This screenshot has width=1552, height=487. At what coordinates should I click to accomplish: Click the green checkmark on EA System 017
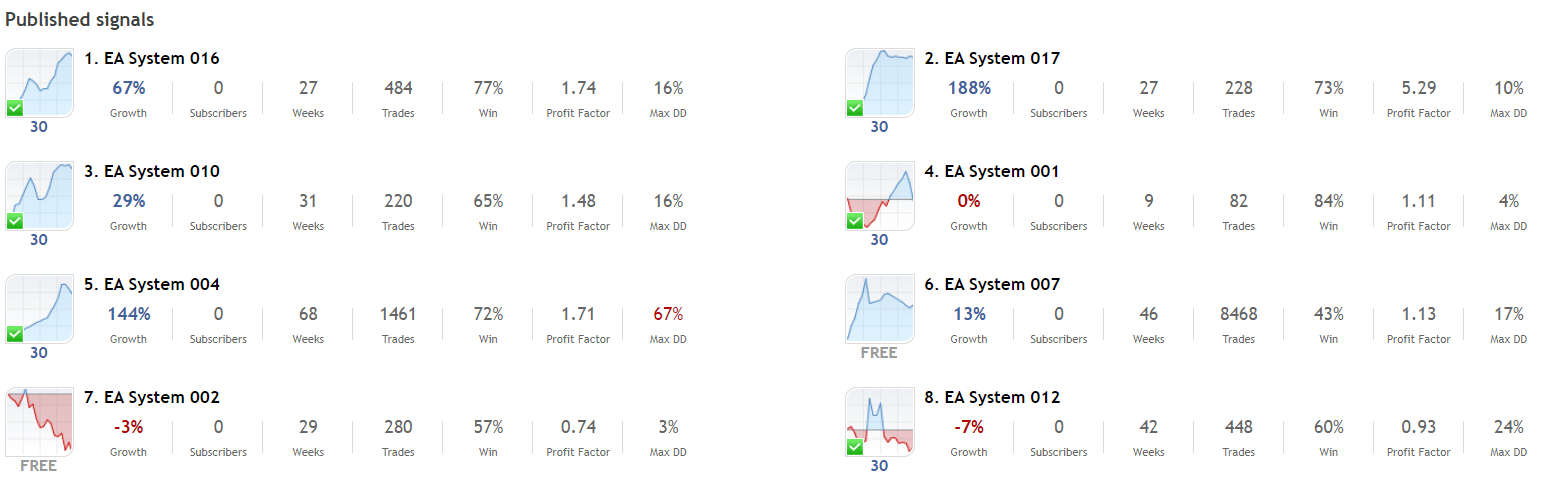(855, 108)
